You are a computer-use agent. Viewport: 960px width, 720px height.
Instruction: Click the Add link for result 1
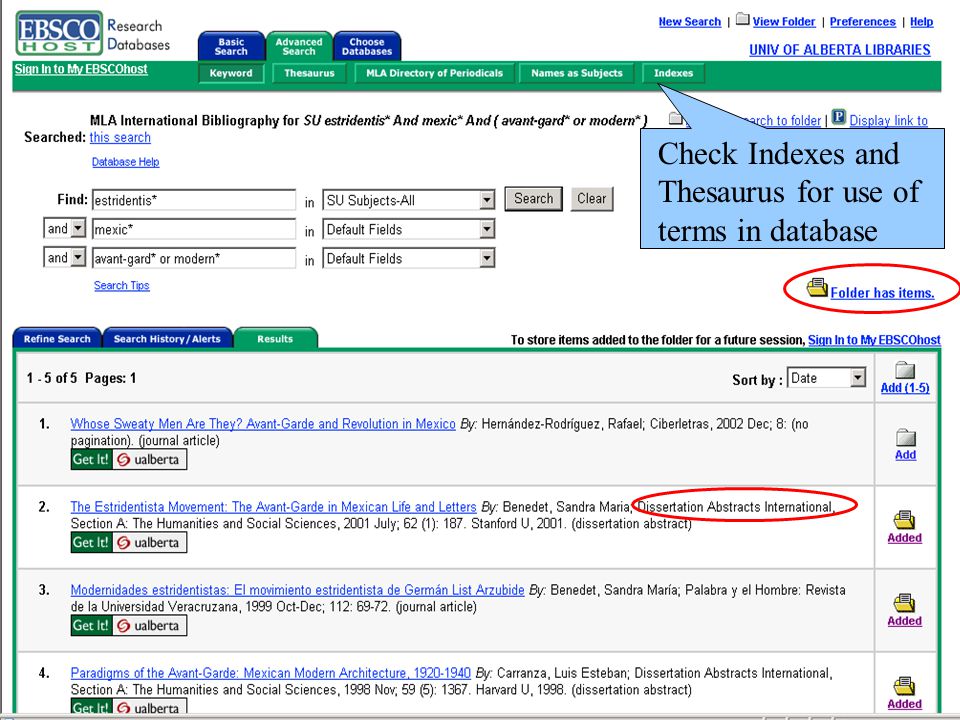(x=906, y=454)
